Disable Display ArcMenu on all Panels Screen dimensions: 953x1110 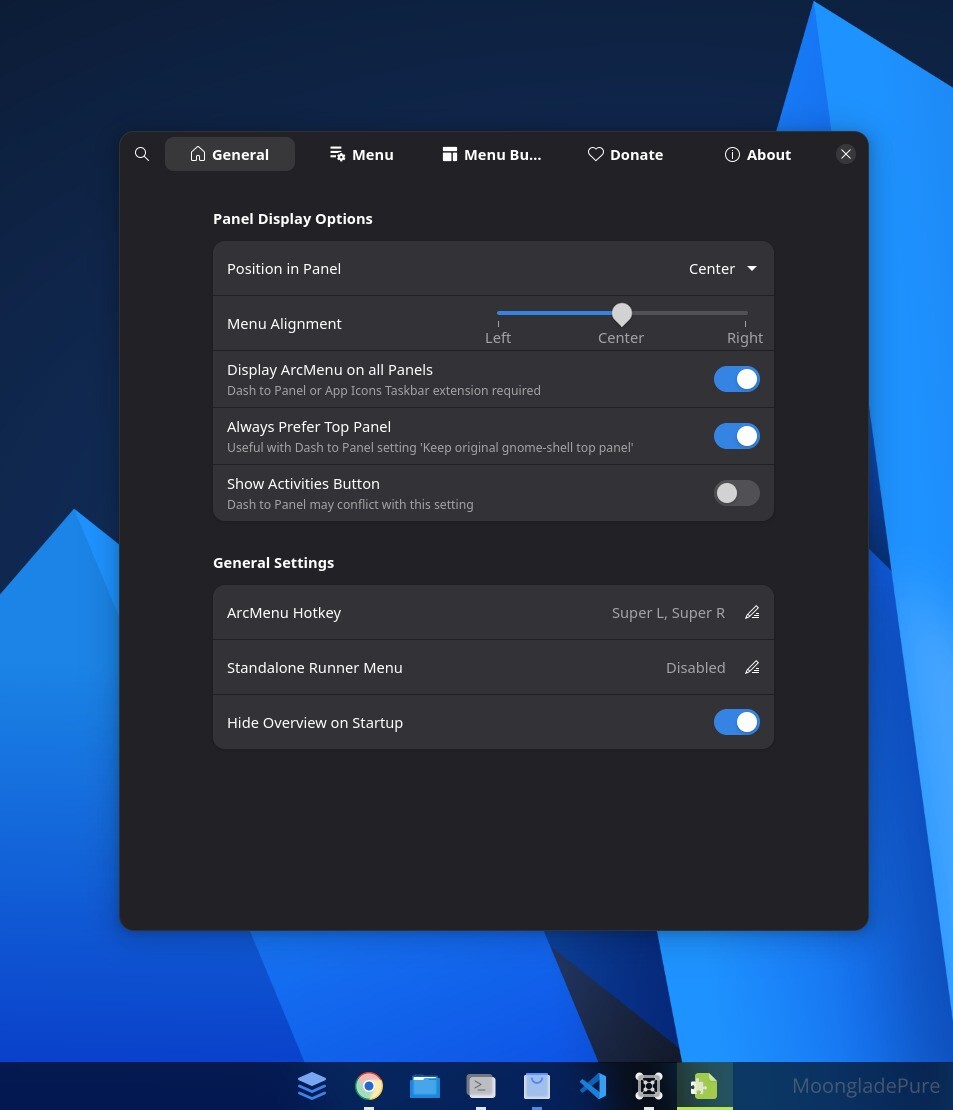tap(736, 379)
